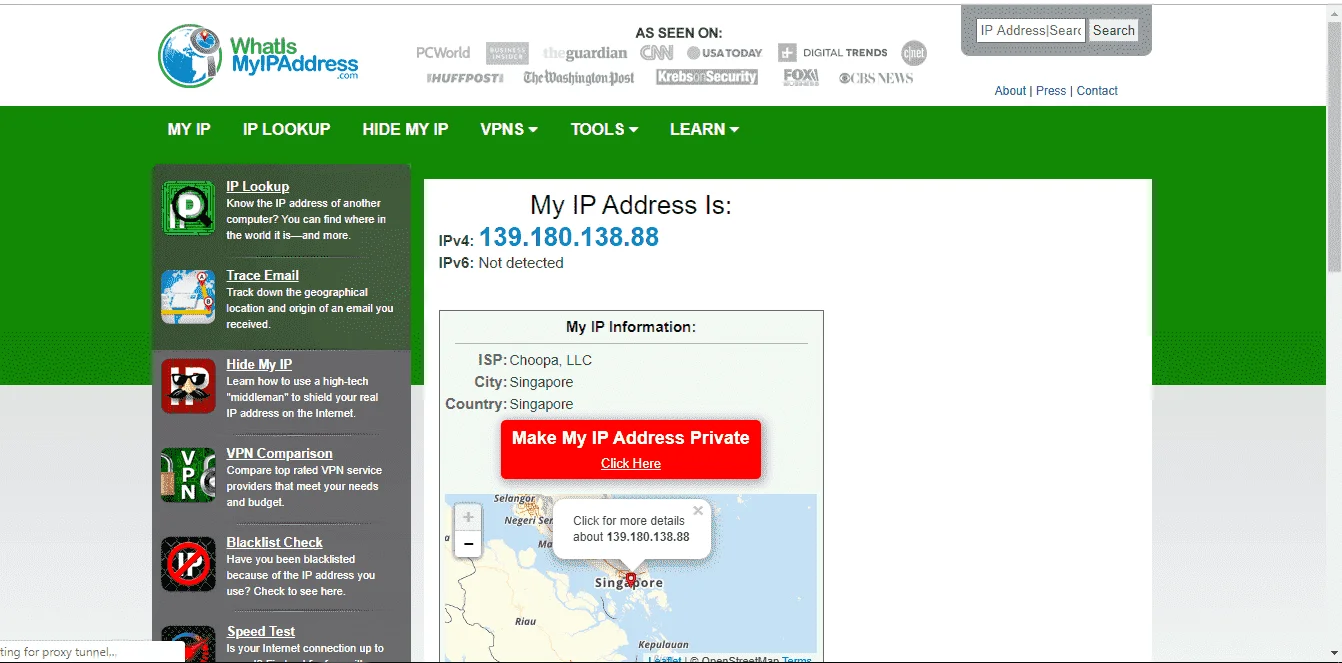Go to IP LOOKUP in navigation
Viewport: 1342px width, 663px height.
[286, 129]
